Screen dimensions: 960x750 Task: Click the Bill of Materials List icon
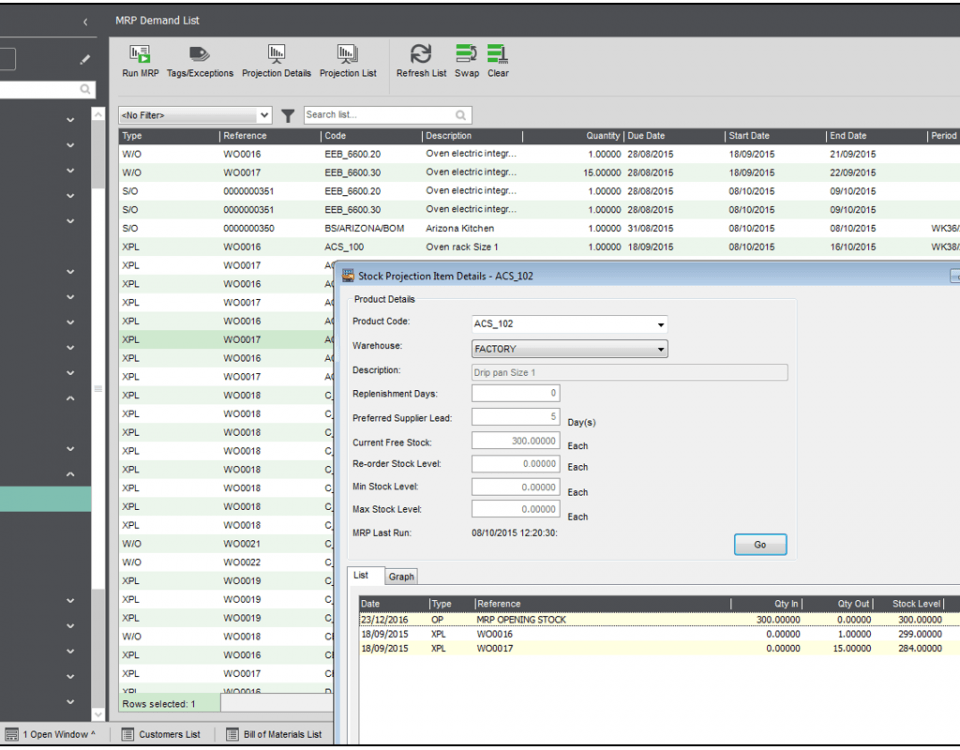pos(233,734)
